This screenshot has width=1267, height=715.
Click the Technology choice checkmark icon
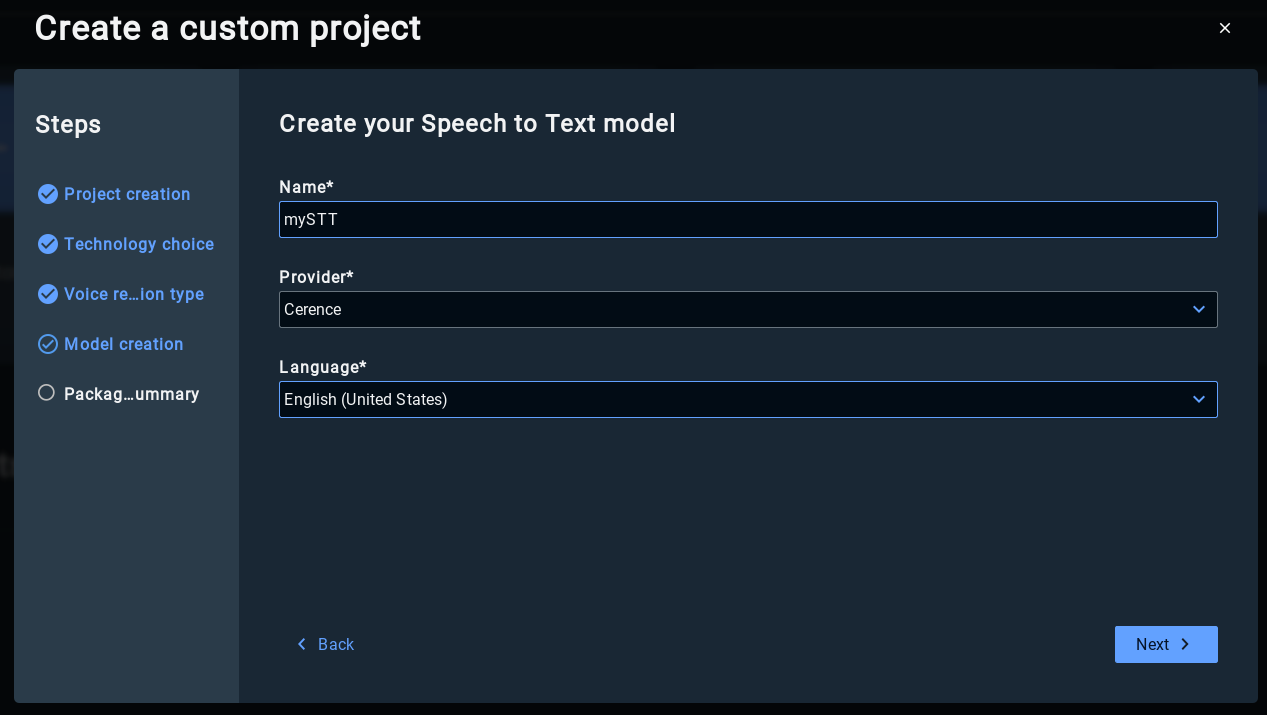(48, 244)
